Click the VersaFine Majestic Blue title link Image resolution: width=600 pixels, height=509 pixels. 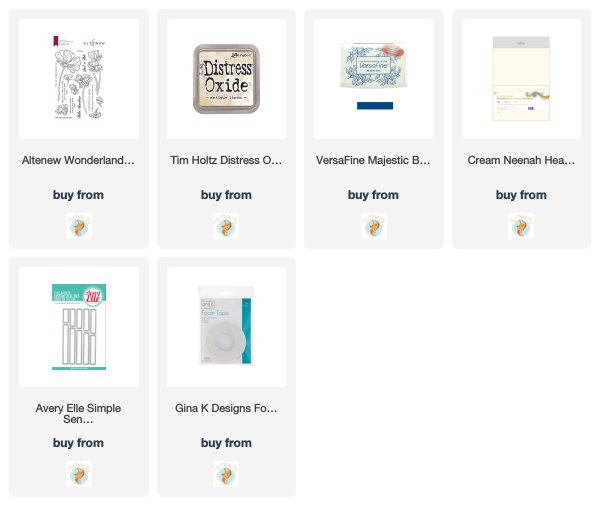pos(373,160)
